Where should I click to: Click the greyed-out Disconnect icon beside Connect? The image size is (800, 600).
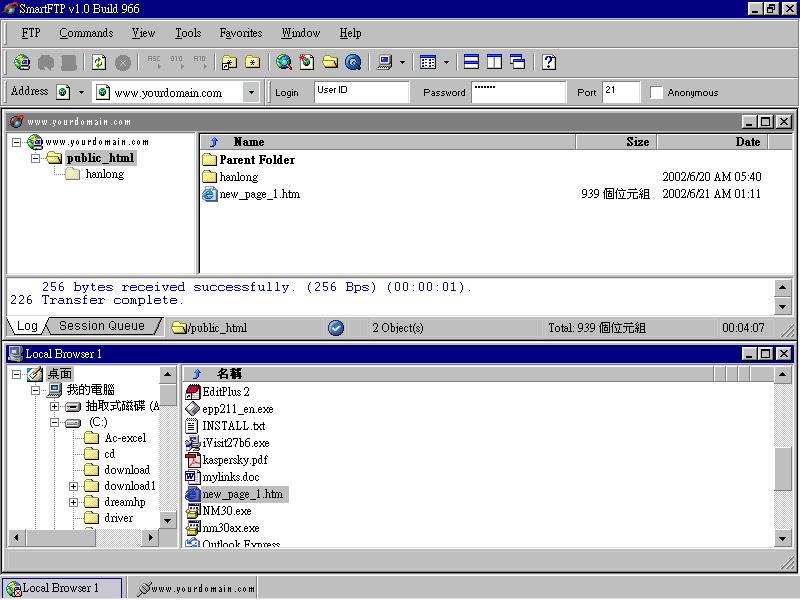click(45, 62)
